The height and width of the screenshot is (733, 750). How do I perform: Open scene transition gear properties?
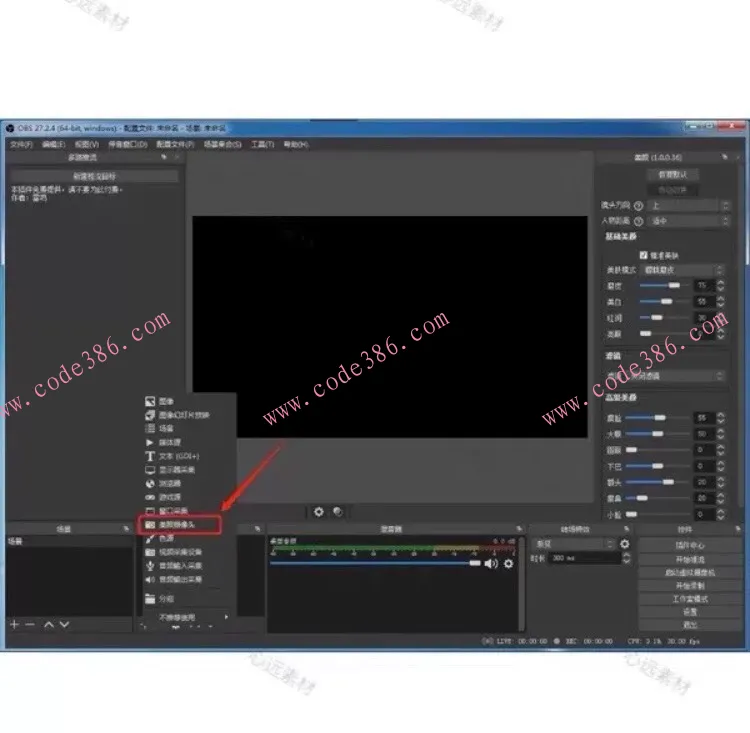click(x=625, y=544)
